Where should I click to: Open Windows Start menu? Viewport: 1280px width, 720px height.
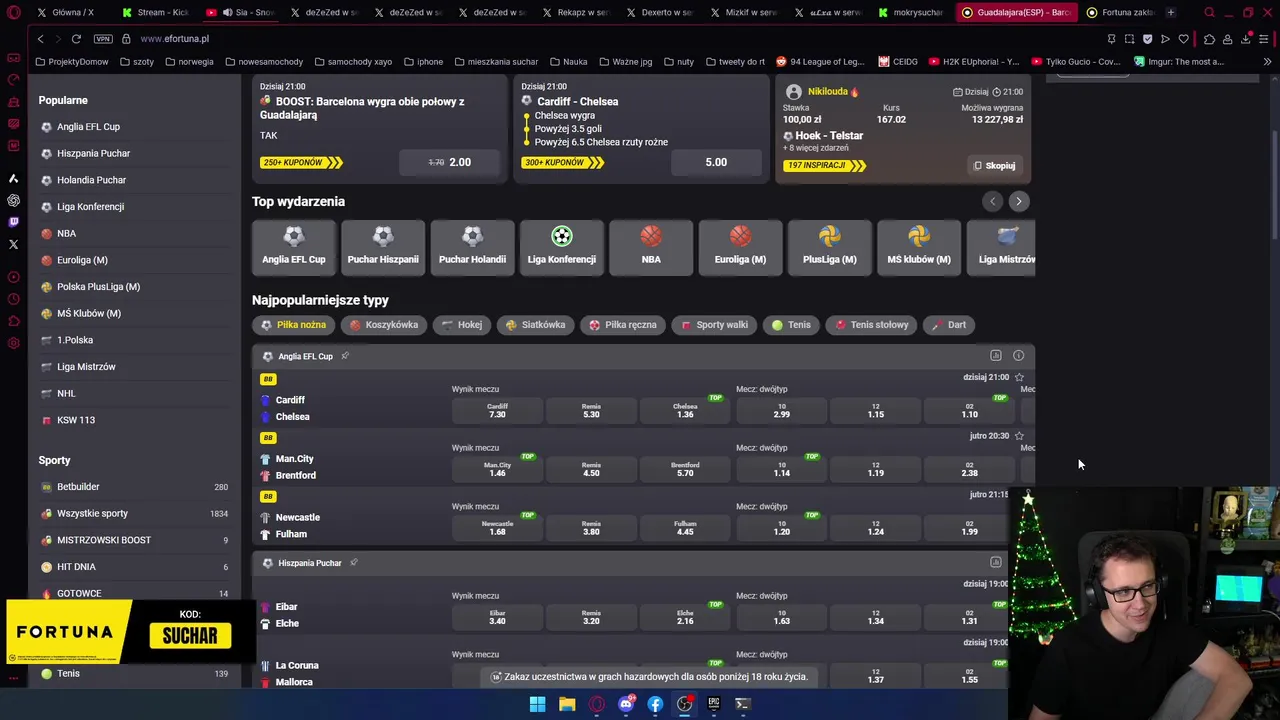(x=537, y=704)
